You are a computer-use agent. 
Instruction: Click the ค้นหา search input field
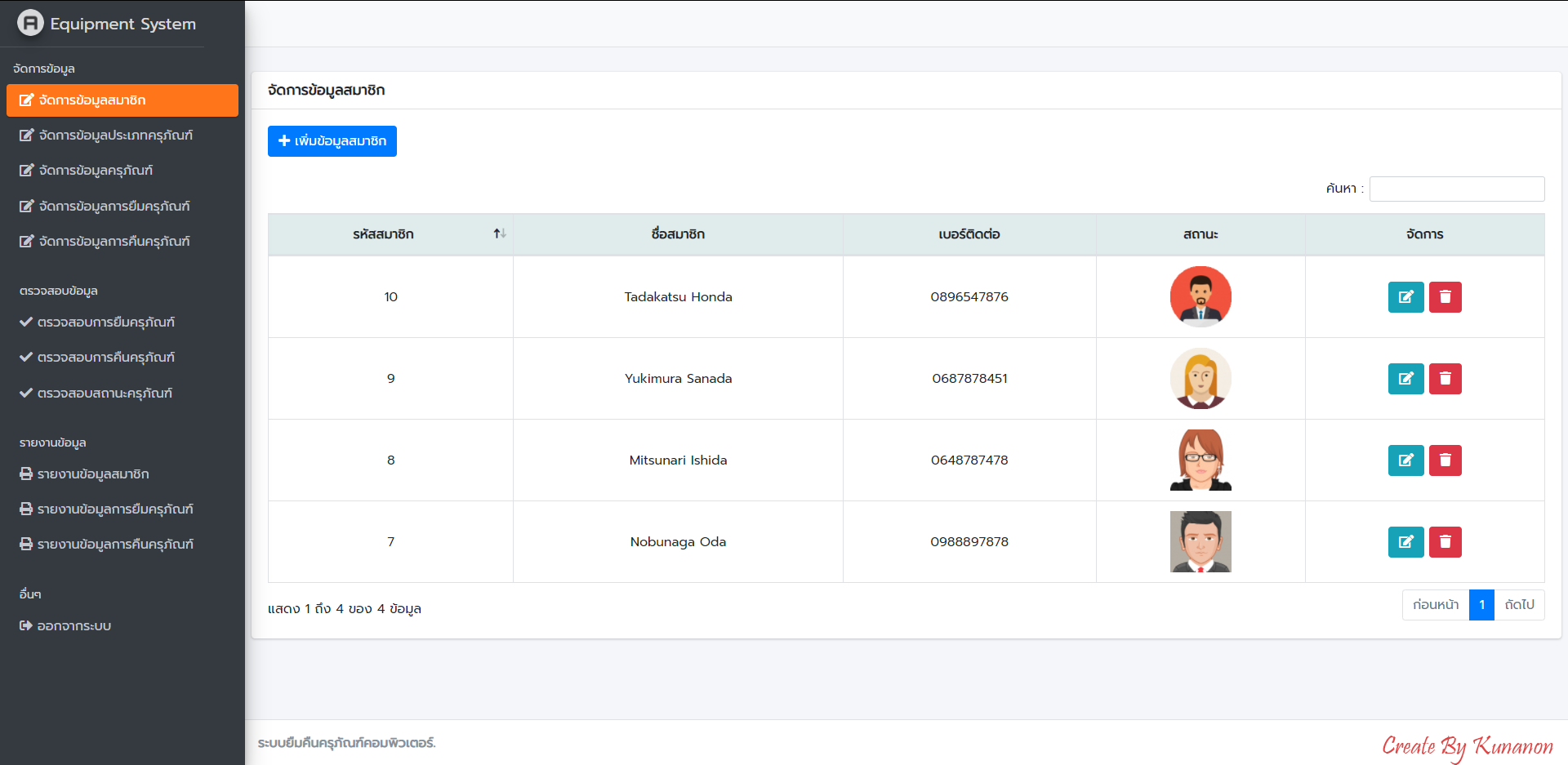tap(1456, 189)
